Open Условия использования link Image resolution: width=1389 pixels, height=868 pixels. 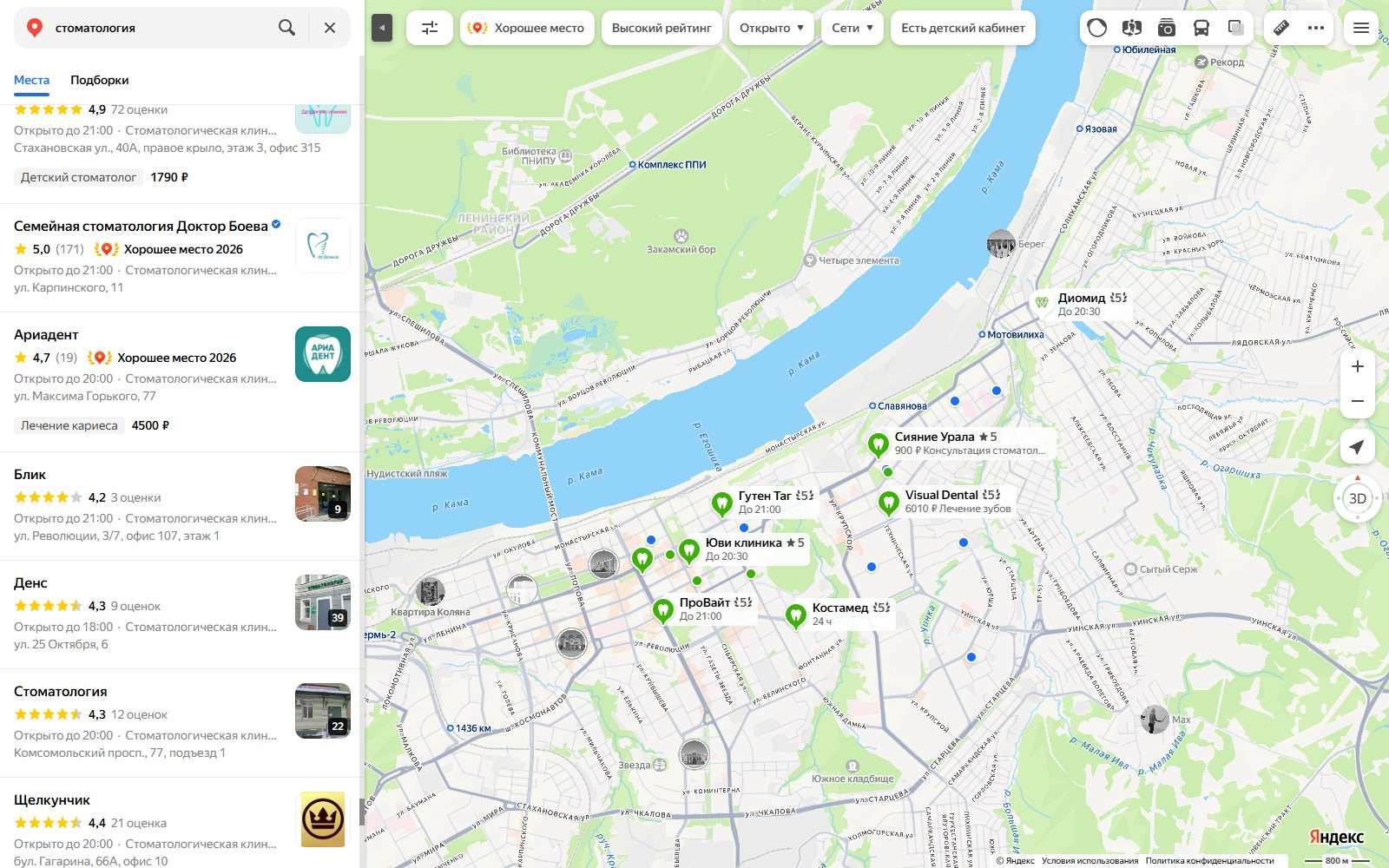tap(1089, 861)
